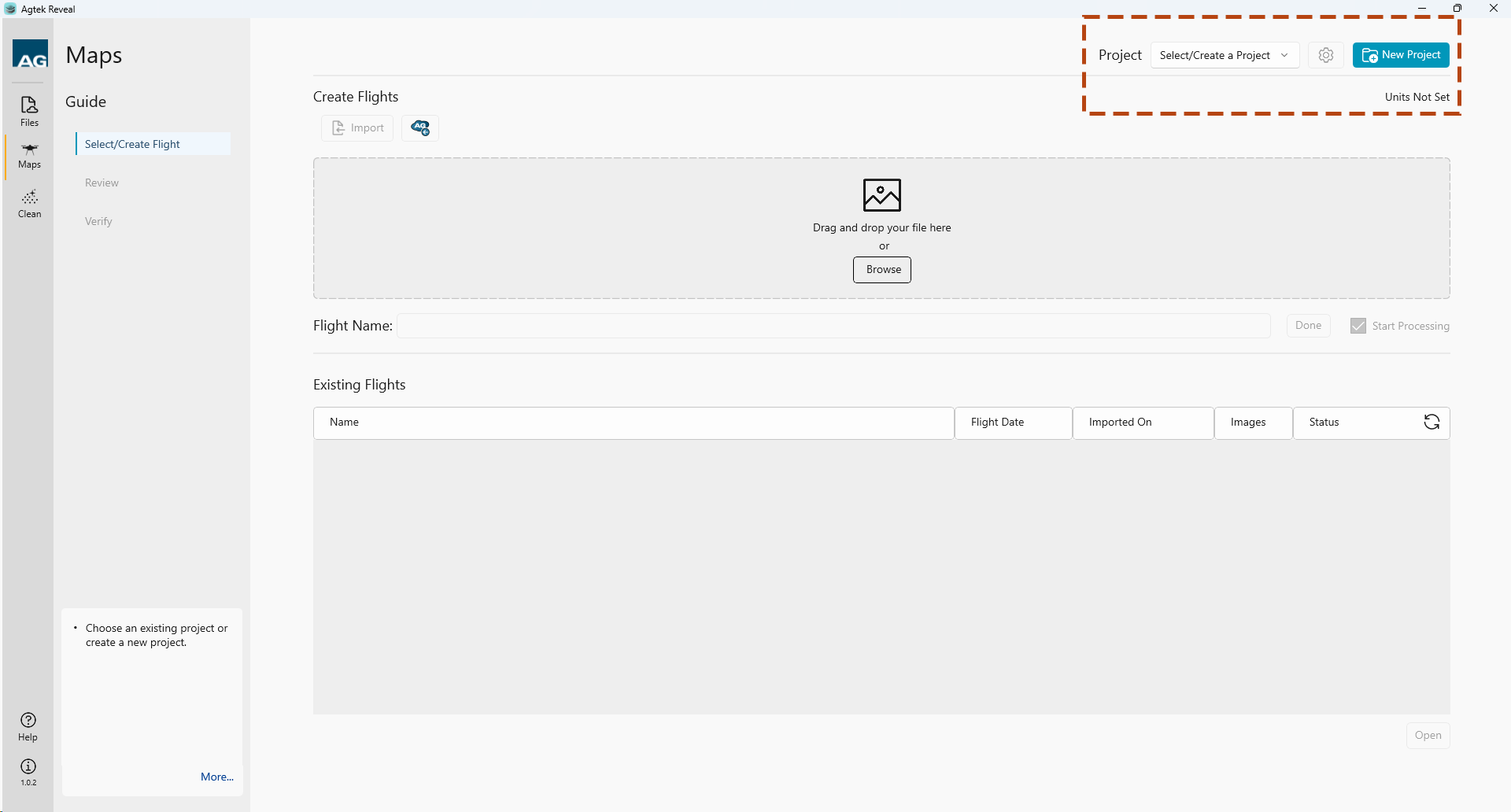Open the Help icon in sidebar
Image resolution: width=1511 pixels, height=812 pixels.
pos(28,725)
